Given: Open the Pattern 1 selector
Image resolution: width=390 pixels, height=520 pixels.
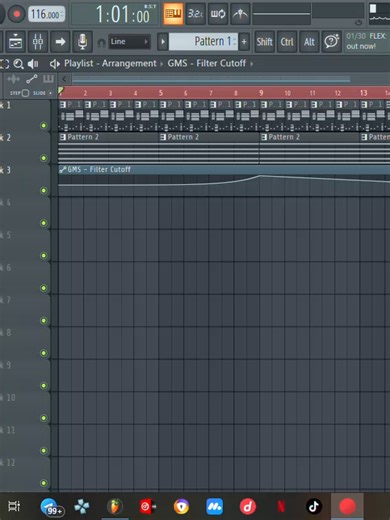Looking at the screenshot, I should (203, 42).
